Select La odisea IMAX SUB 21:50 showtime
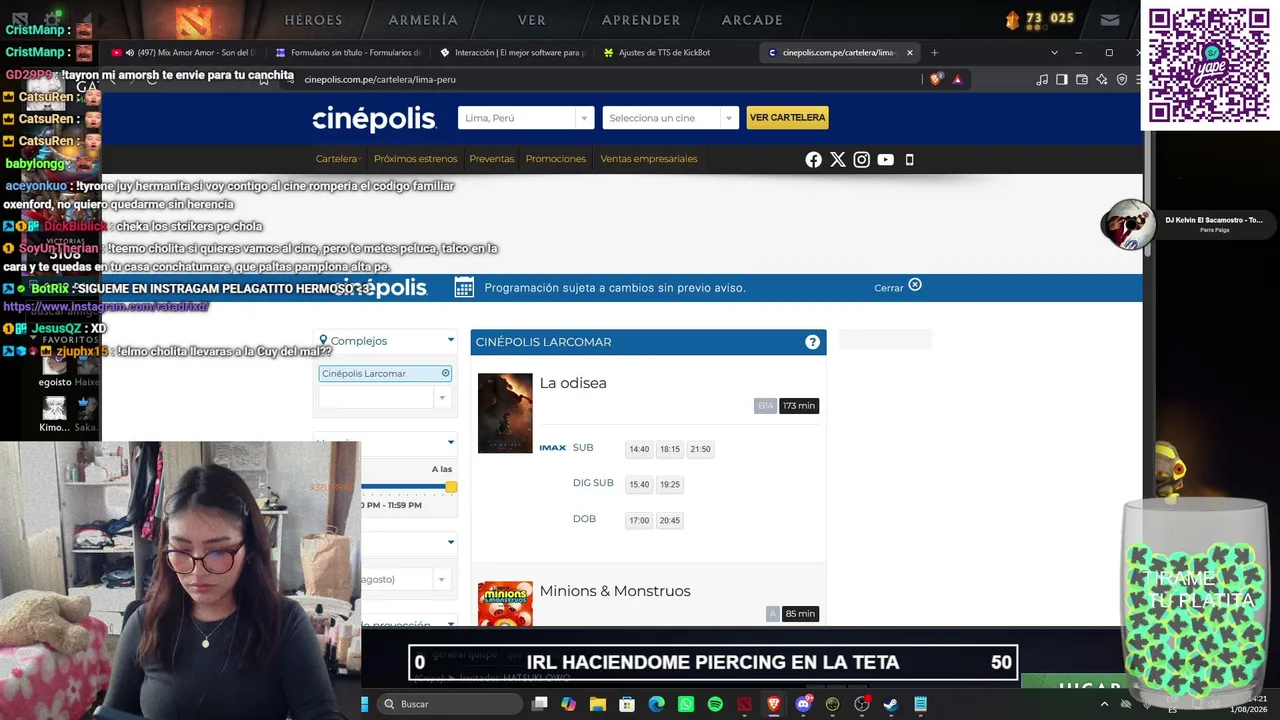Image resolution: width=1280 pixels, height=720 pixels. 701,449
